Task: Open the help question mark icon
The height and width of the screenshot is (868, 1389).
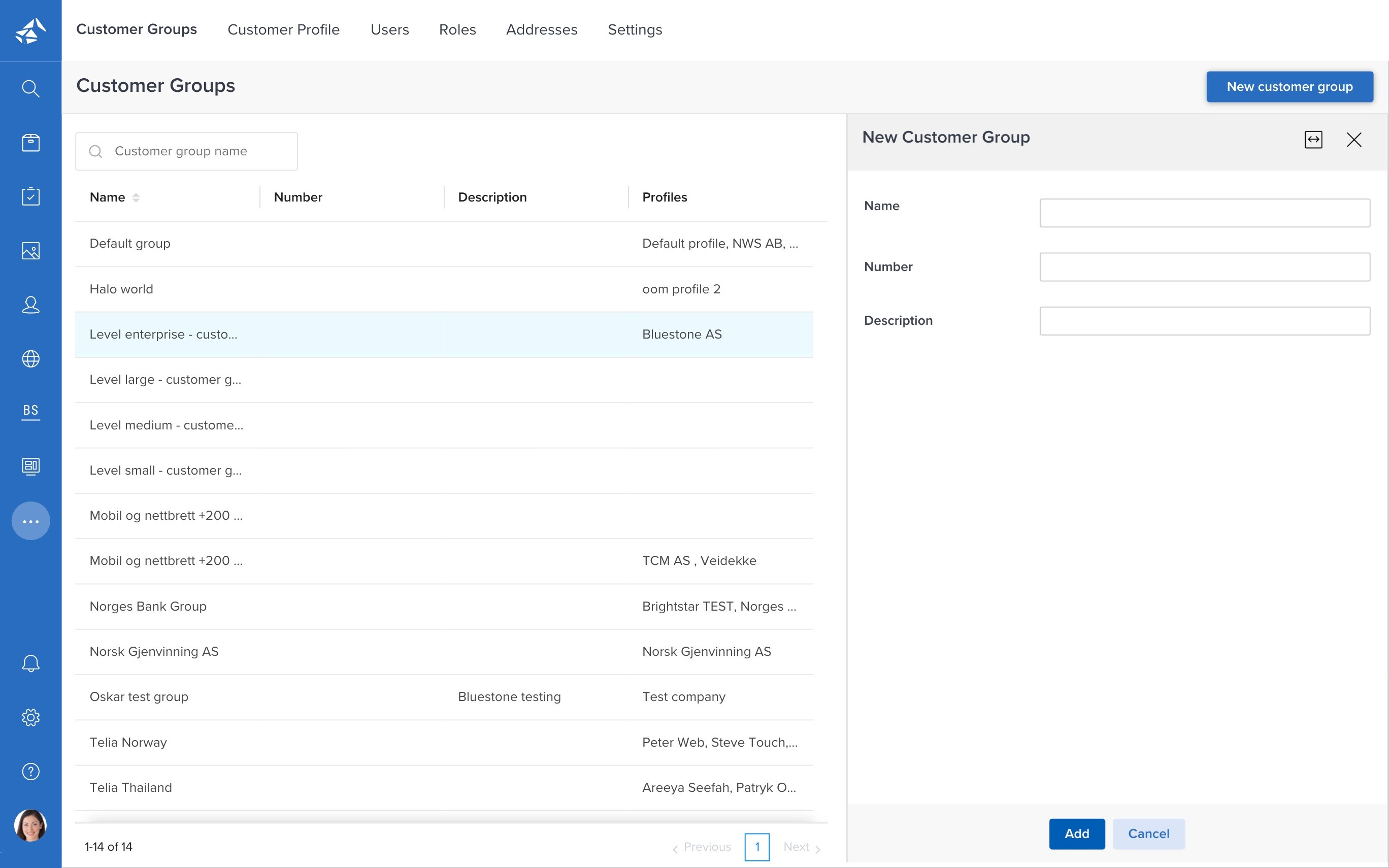Action: click(x=30, y=771)
